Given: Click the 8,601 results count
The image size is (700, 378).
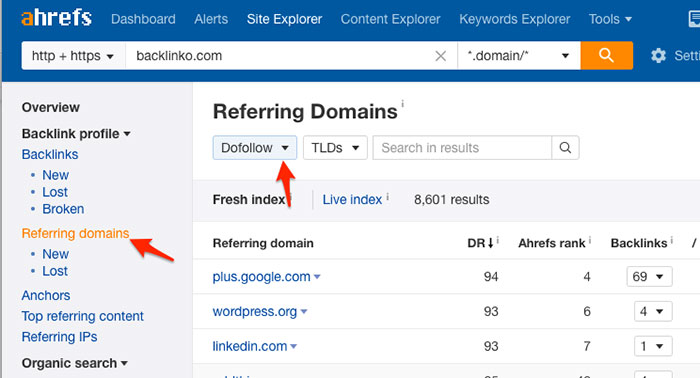Looking at the screenshot, I should pyautogui.click(x=451, y=199).
